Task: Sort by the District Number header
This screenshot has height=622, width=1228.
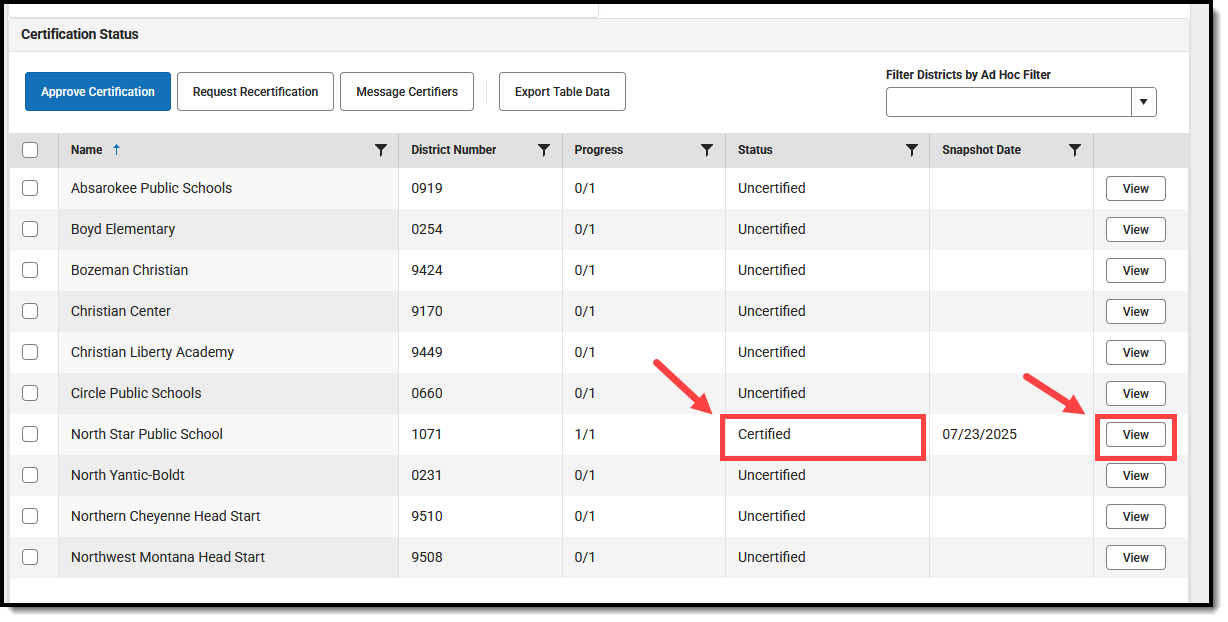Action: coord(454,150)
